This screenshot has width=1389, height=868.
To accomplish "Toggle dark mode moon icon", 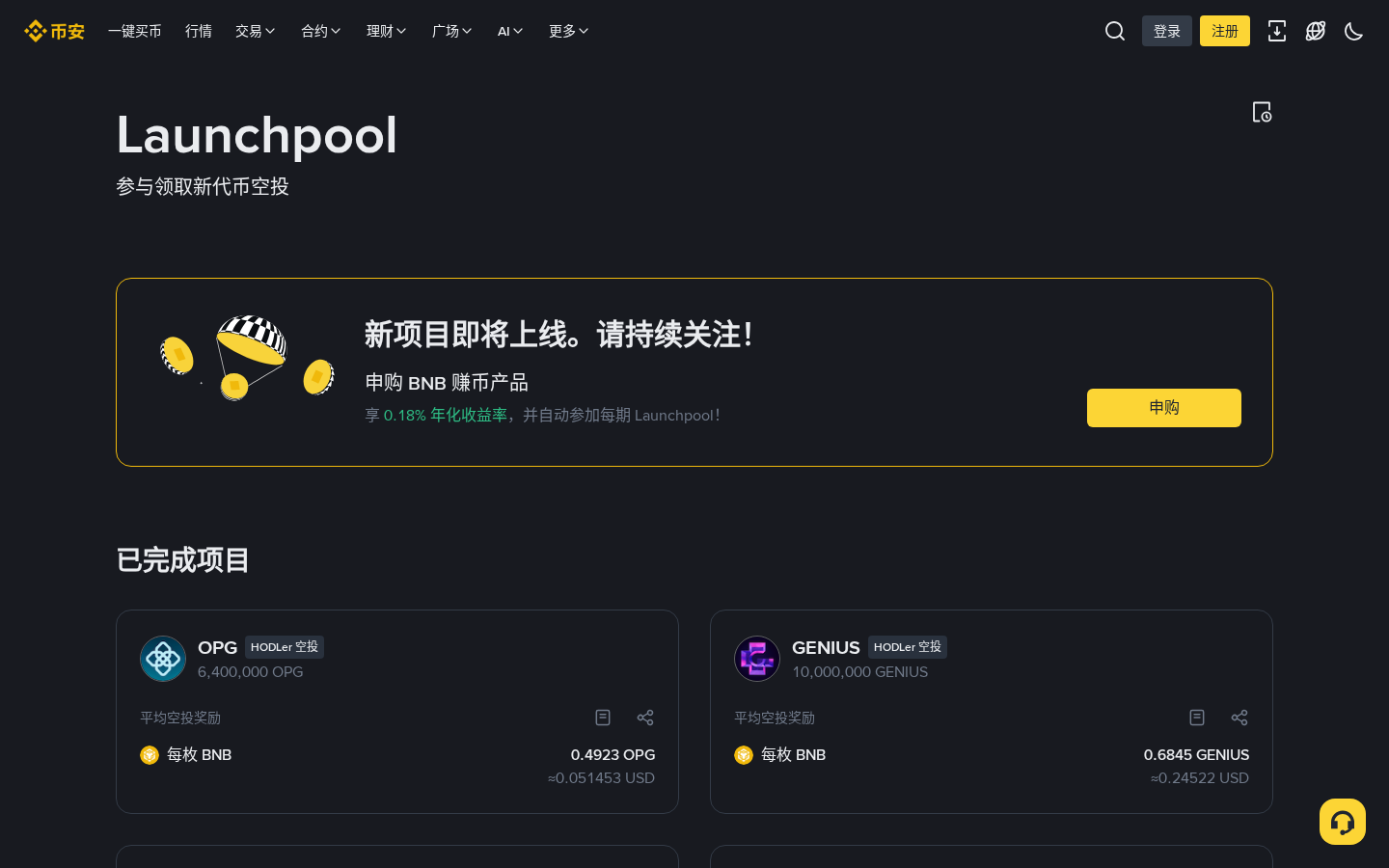I will (1354, 31).
